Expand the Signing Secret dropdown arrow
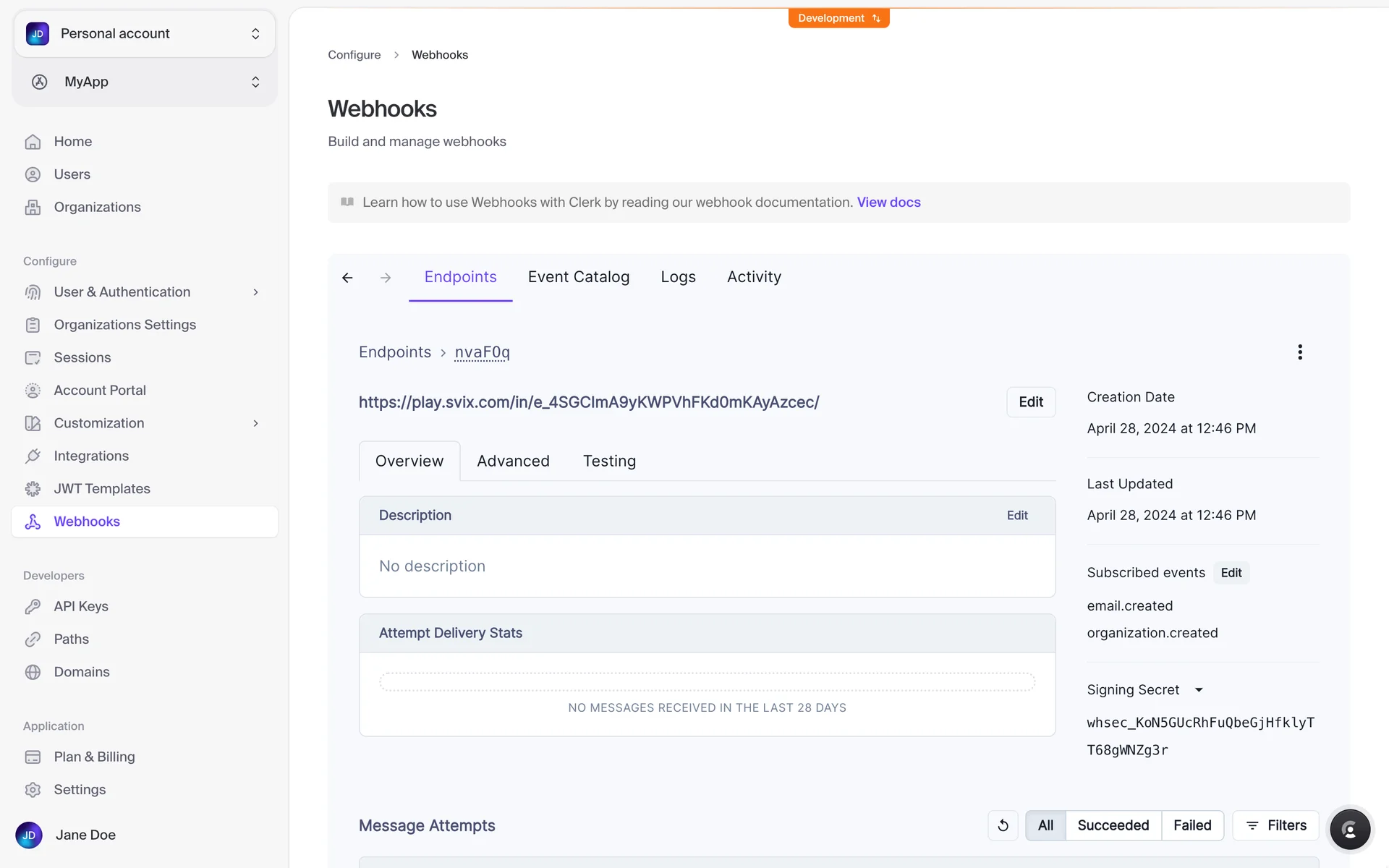The height and width of the screenshot is (868, 1389). tap(1199, 690)
